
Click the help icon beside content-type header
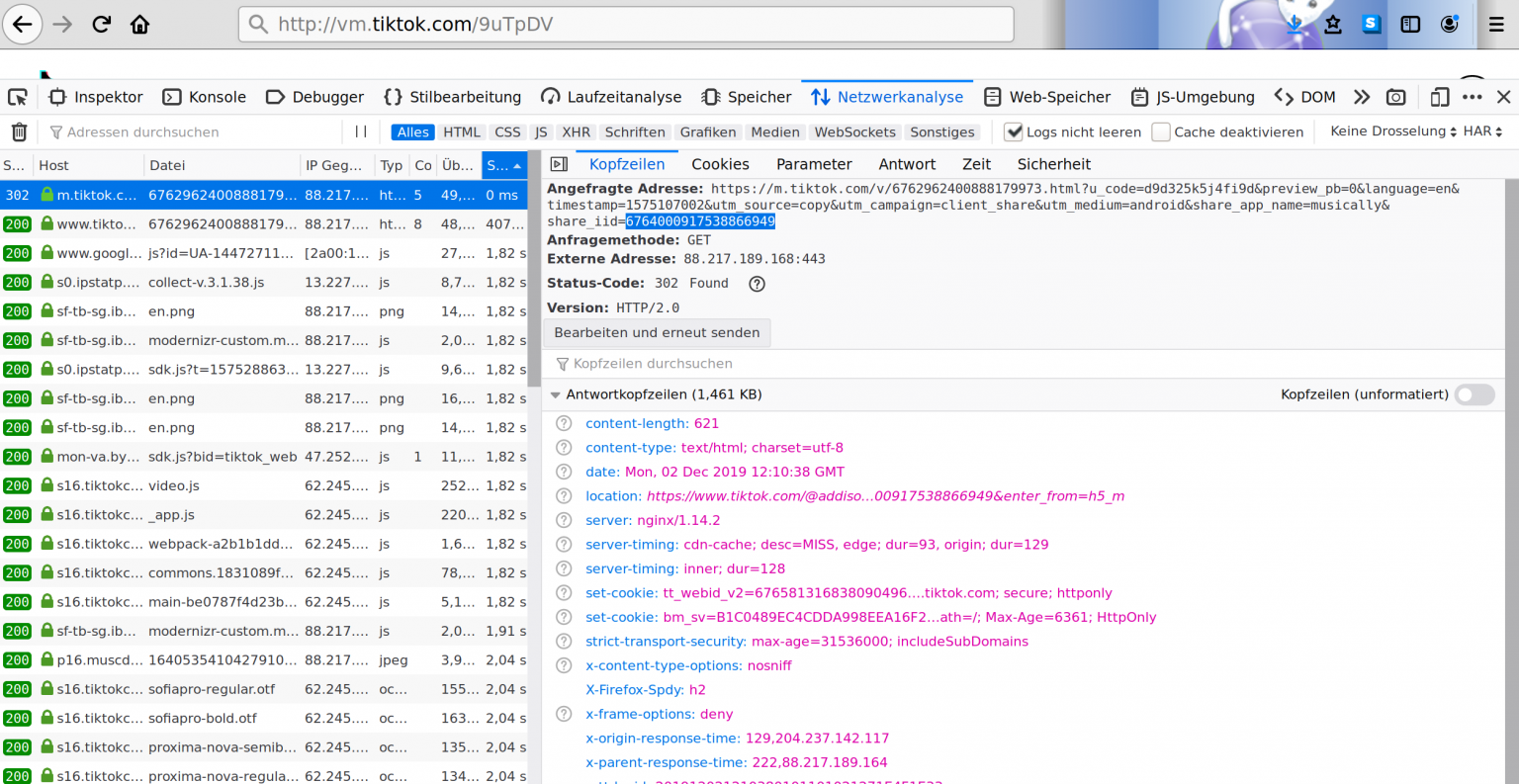(564, 448)
